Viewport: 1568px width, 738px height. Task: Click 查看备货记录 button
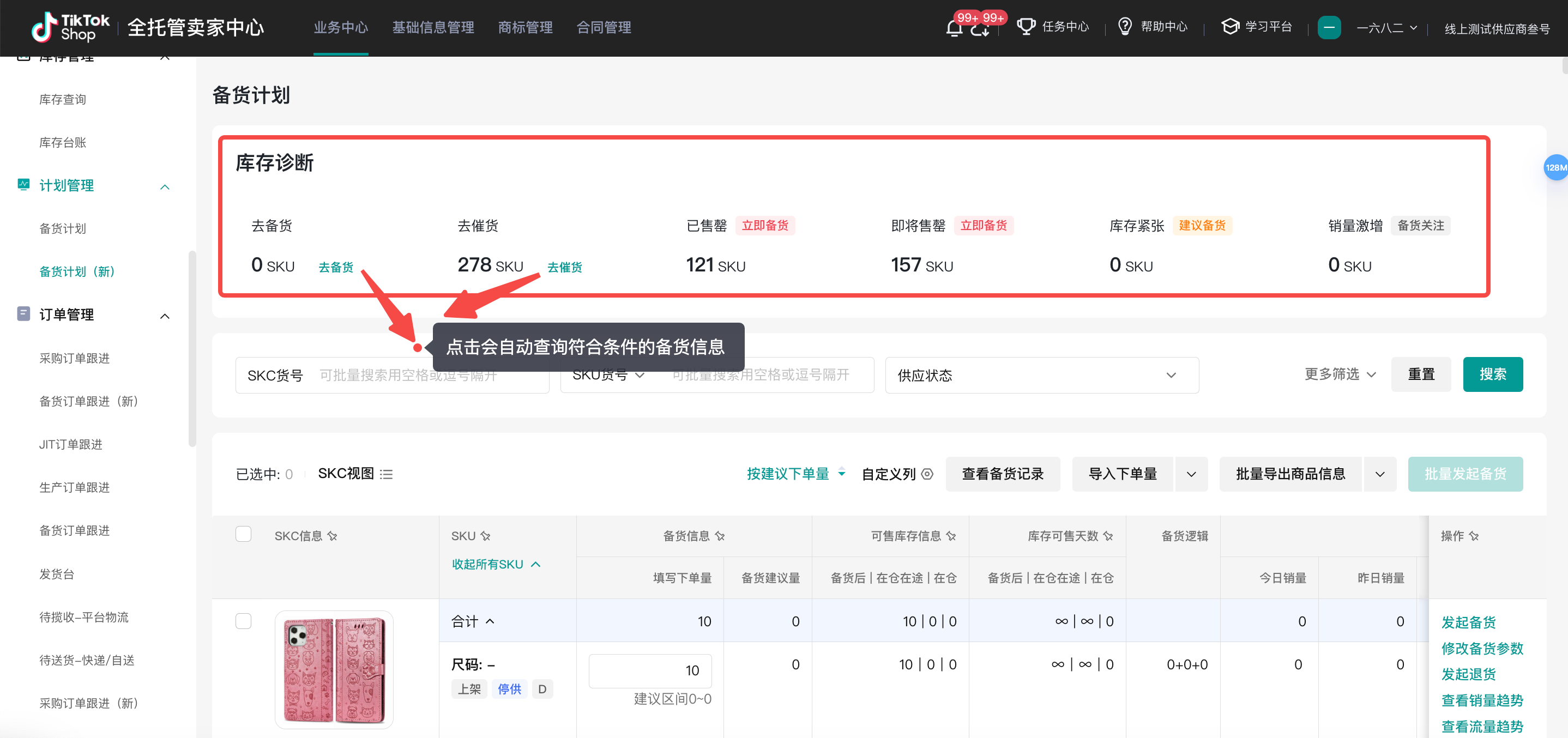[x=1003, y=474]
